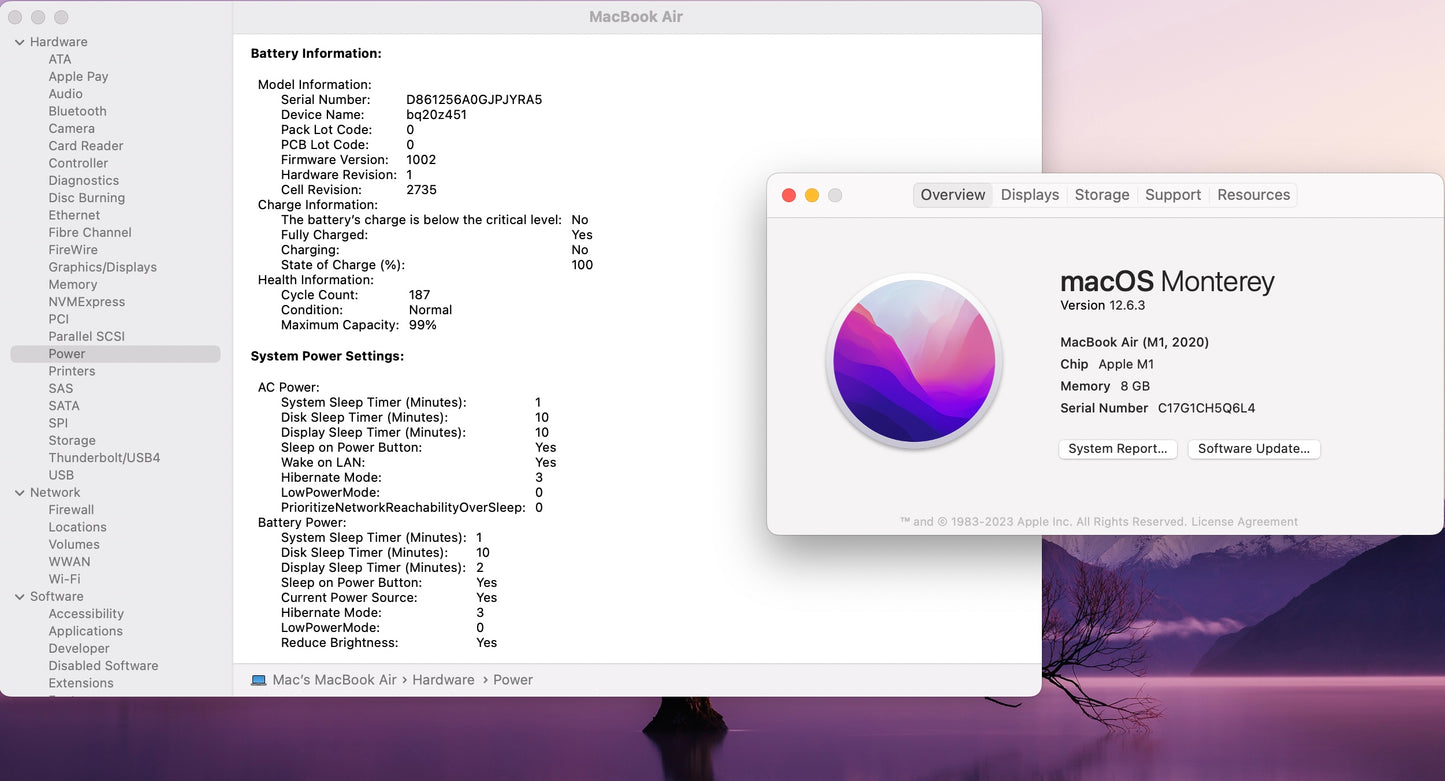Image resolution: width=1445 pixels, height=781 pixels.
Task: Select PCI in the sidebar
Action: click(59, 320)
